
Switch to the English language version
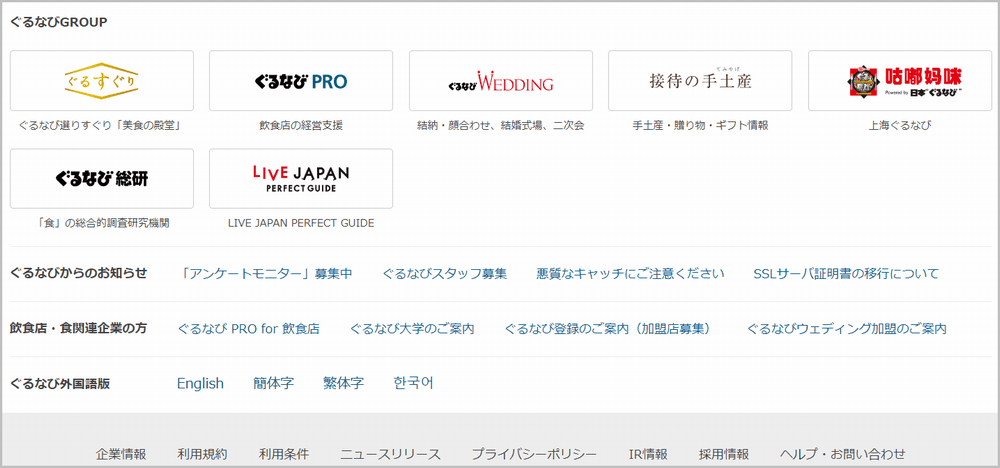[200, 383]
